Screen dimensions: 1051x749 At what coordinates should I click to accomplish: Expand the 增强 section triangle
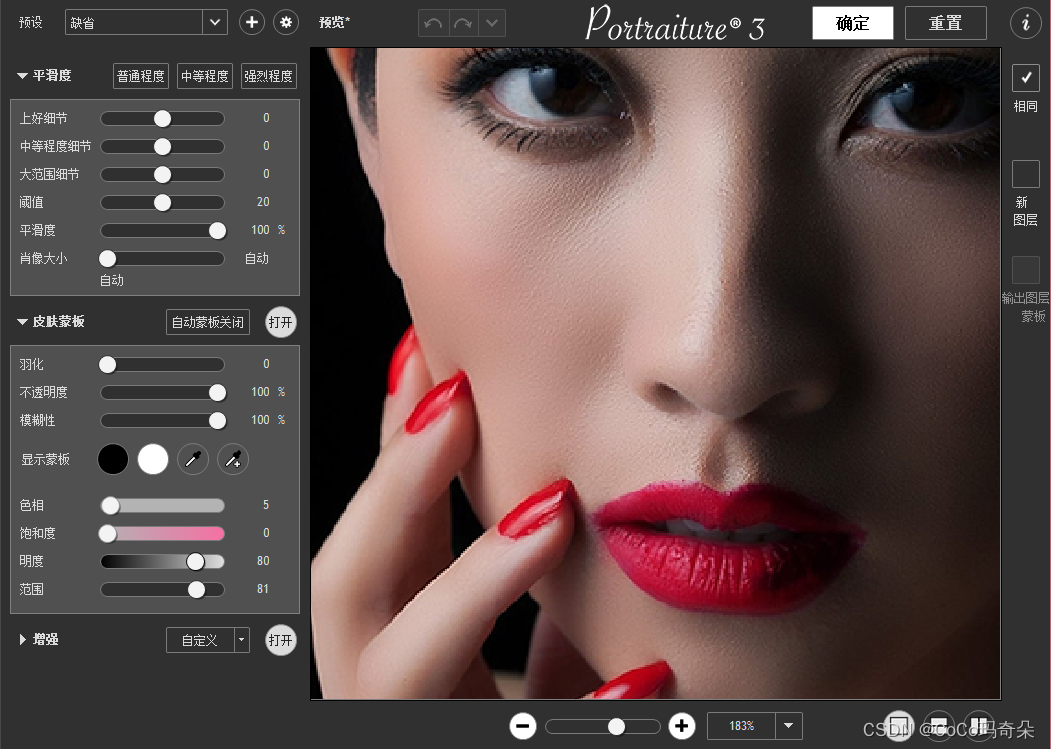click(23, 640)
